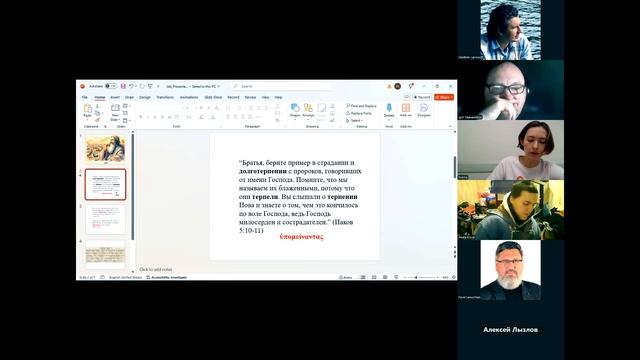Click the language indicator in status bar

125,277
